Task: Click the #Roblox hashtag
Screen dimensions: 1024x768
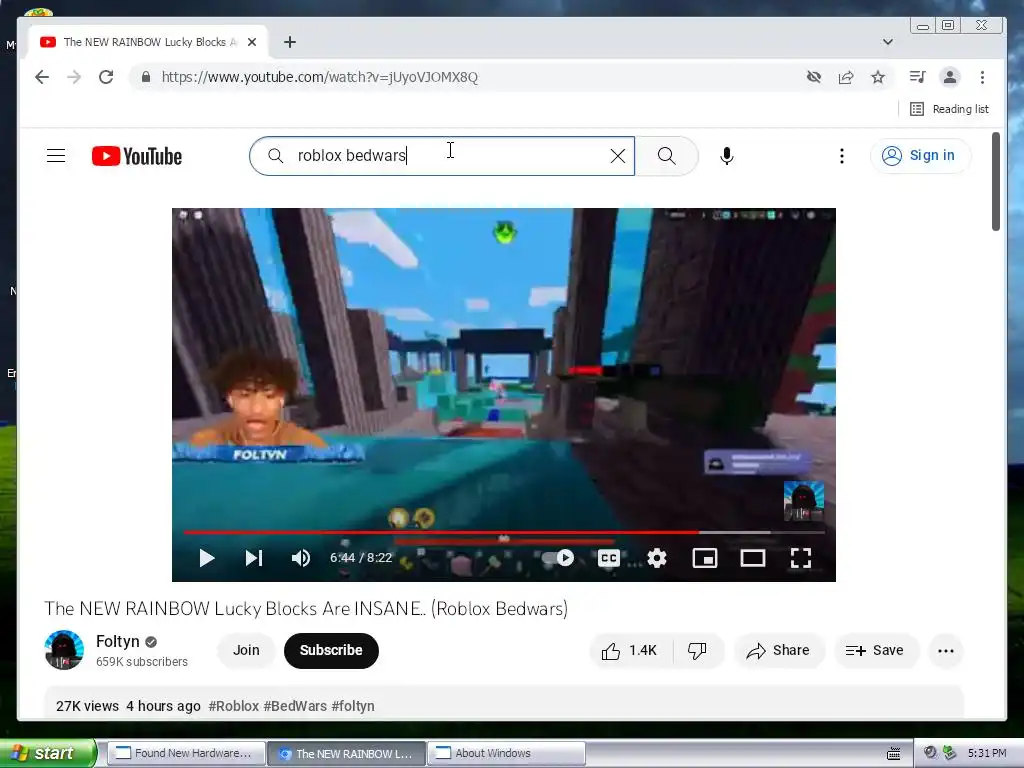Action: [234, 706]
